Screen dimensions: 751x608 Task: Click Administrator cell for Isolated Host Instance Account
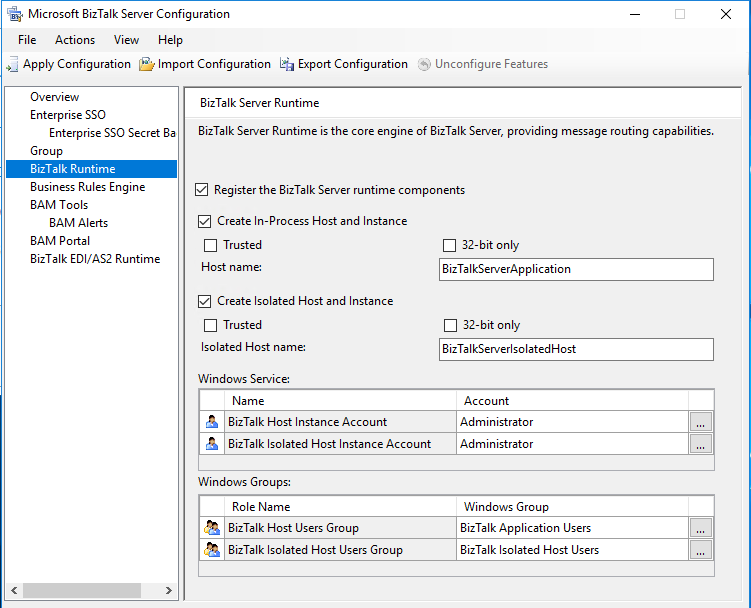pyautogui.click(x=572, y=444)
